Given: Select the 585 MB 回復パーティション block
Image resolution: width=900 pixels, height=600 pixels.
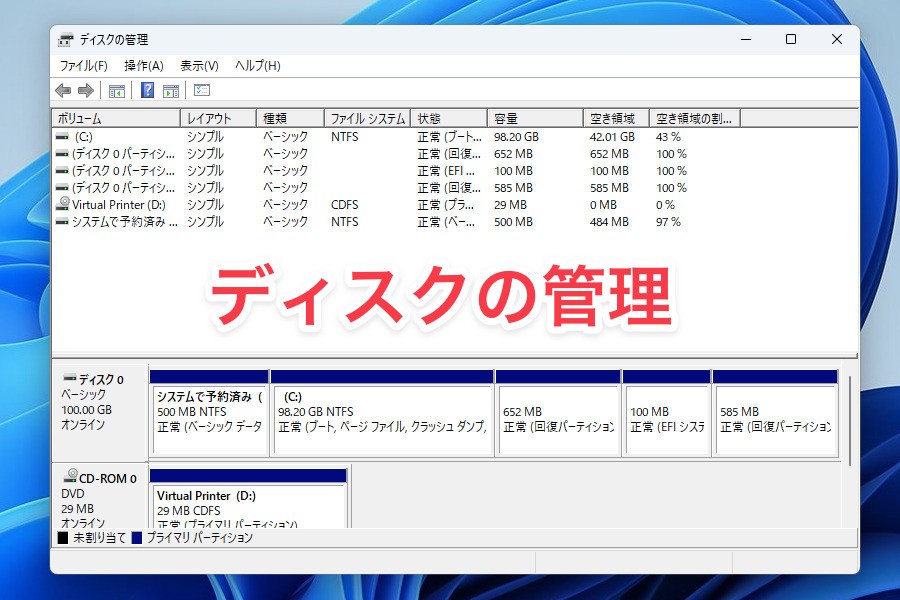Looking at the screenshot, I should pos(775,415).
